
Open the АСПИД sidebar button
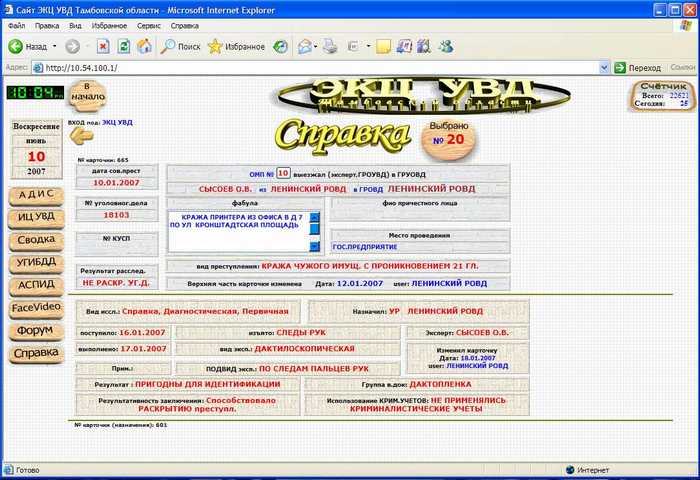pyautogui.click(x=36, y=285)
